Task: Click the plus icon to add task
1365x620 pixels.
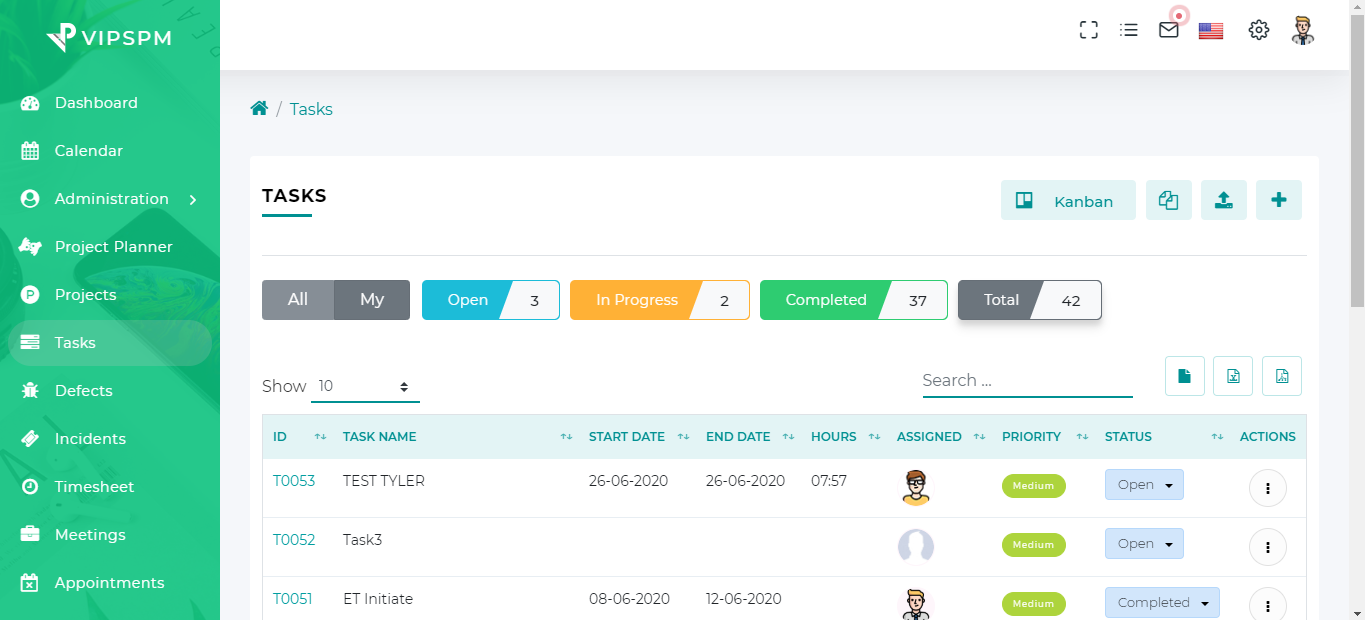Action: click(x=1278, y=200)
